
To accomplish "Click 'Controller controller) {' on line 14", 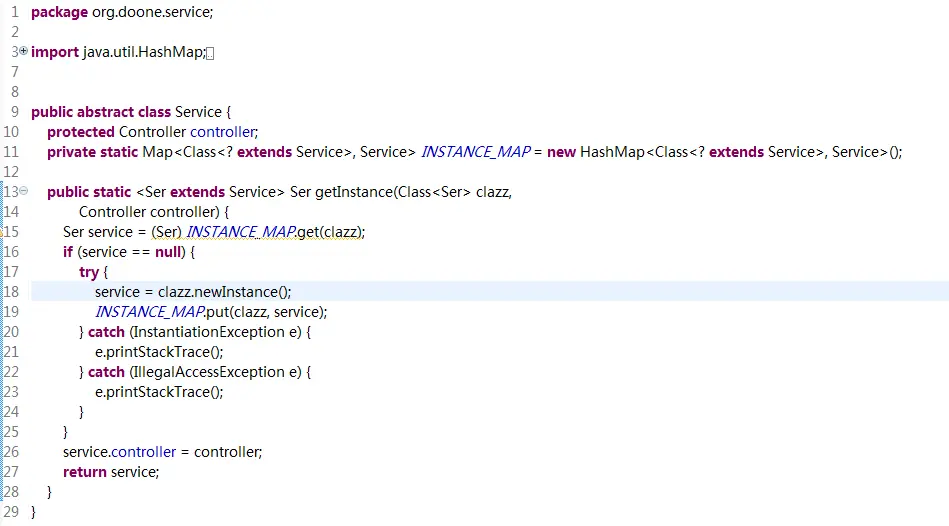I will (x=154, y=212).
